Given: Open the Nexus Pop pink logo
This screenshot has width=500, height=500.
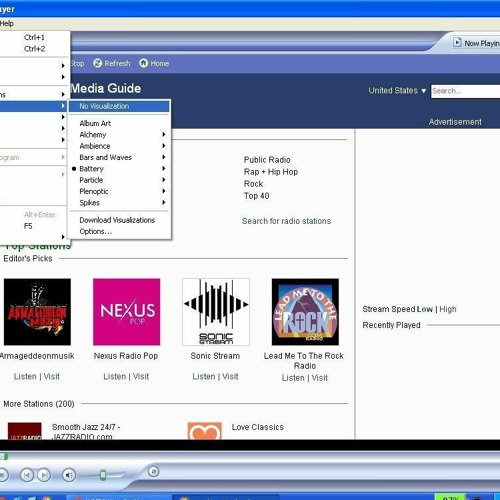Looking at the screenshot, I should point(127,312).
